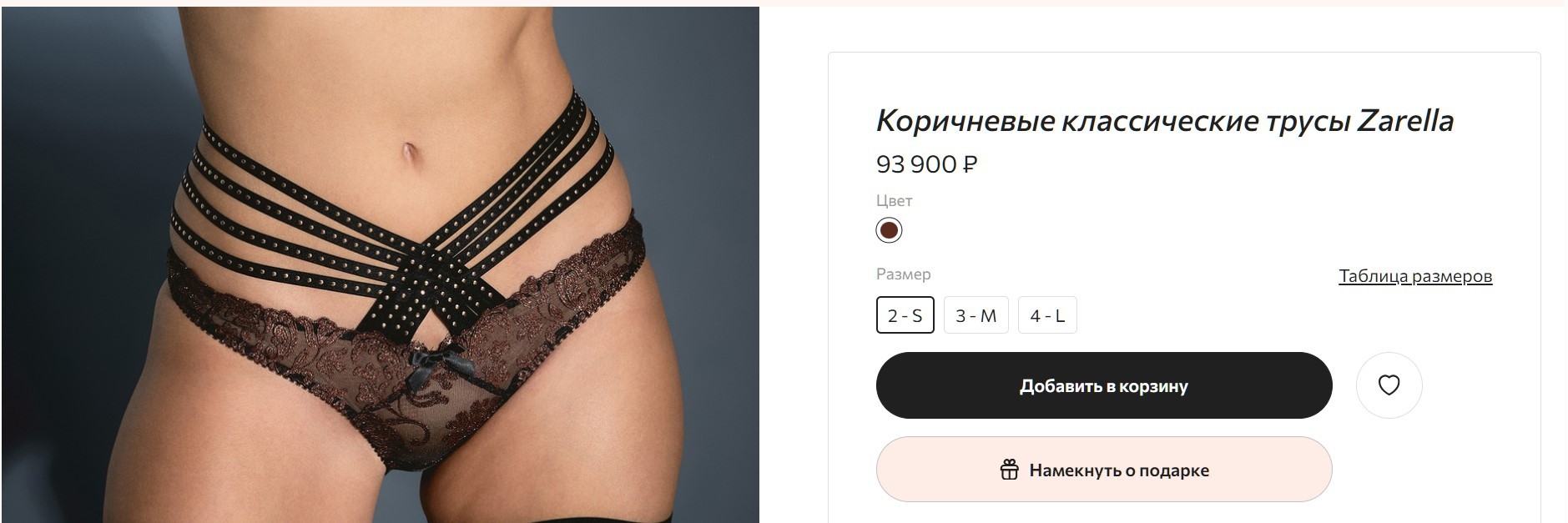Screen dimensions: 1568x523
Task: Open the product photo
Action: 381,264
